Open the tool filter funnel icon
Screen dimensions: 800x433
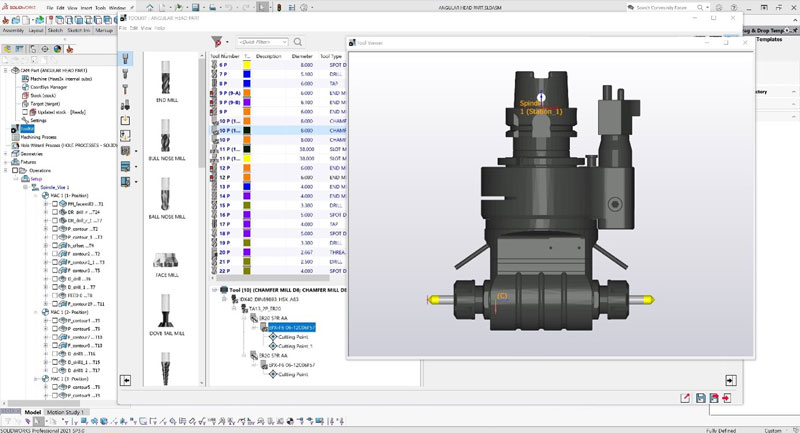pyautogui.click(x=216, y=42)
